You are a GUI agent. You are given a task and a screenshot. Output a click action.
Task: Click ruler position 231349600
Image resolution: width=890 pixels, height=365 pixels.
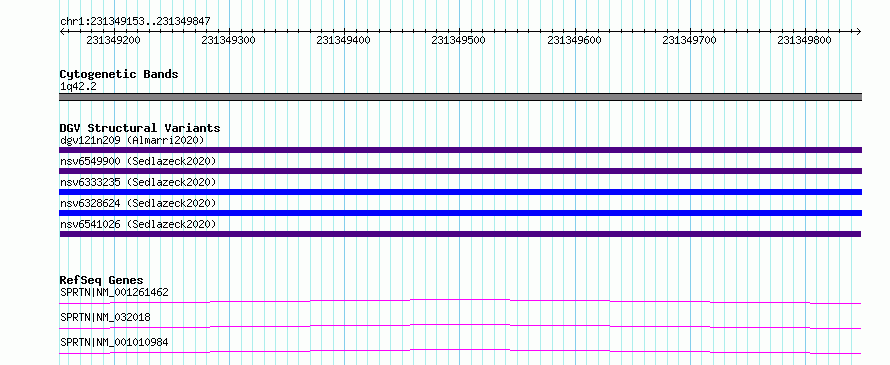point(574,40)
